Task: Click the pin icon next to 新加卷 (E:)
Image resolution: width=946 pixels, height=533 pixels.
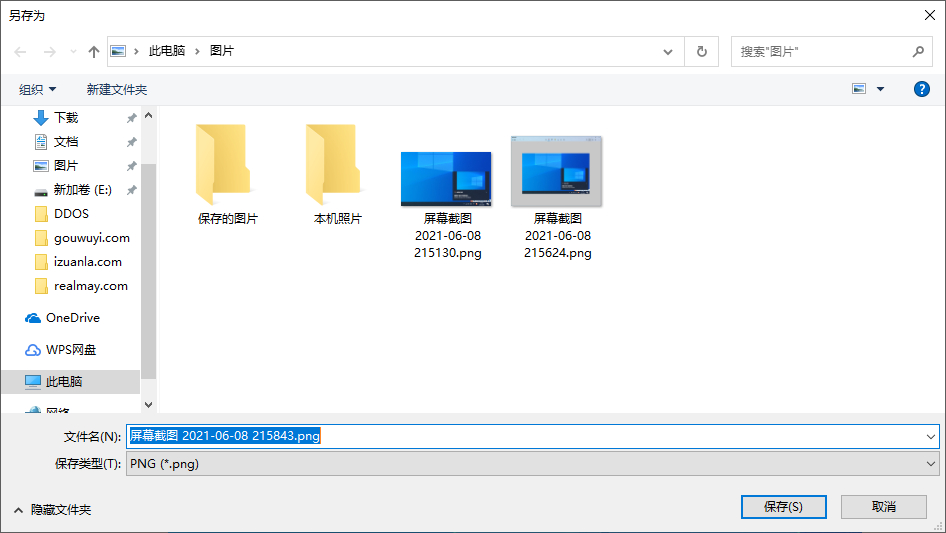Action: pyautogui.click(x=131, y=191)
